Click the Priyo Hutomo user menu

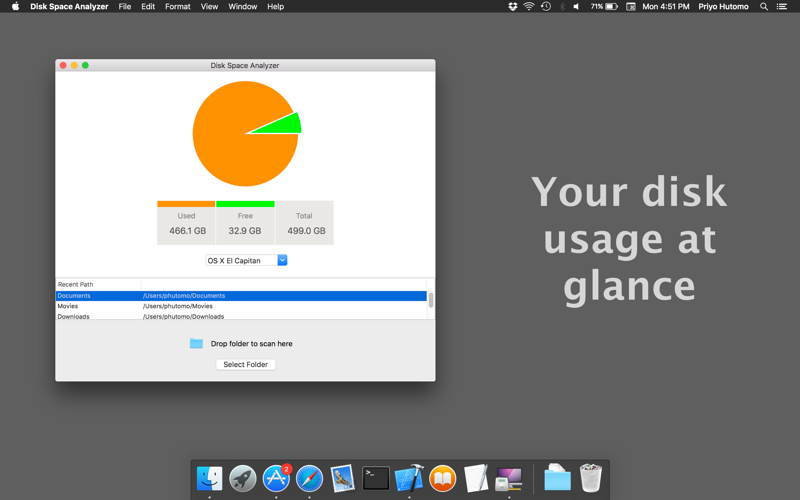point(723,7)
